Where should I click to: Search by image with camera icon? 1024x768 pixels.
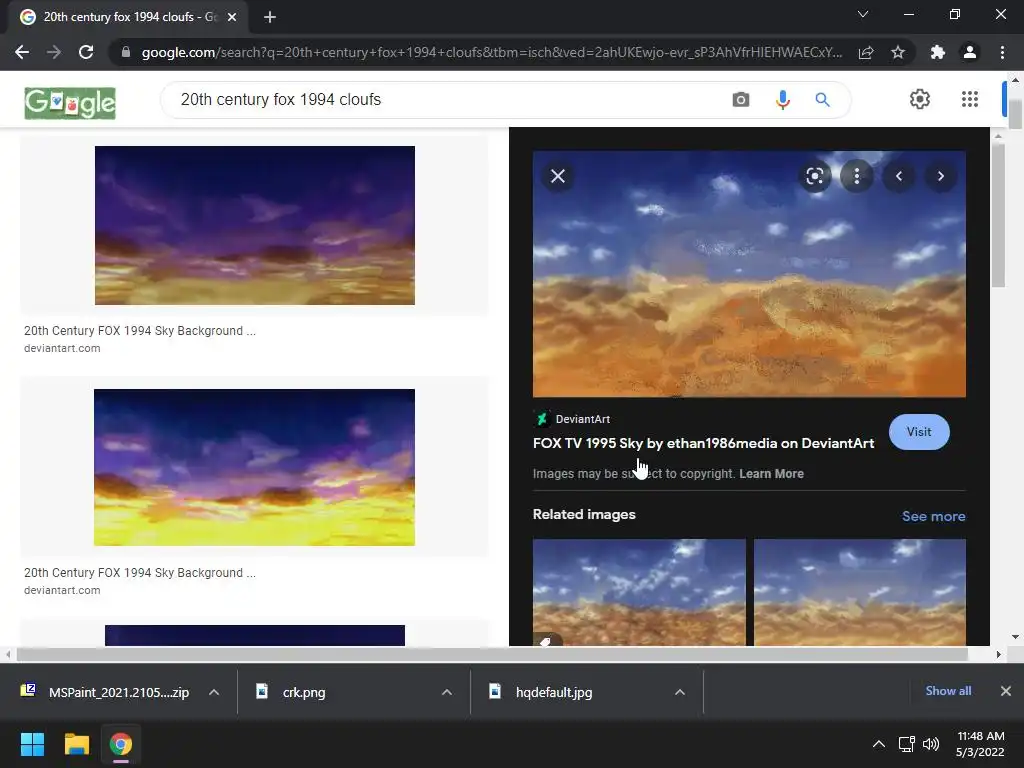[741, 99]
